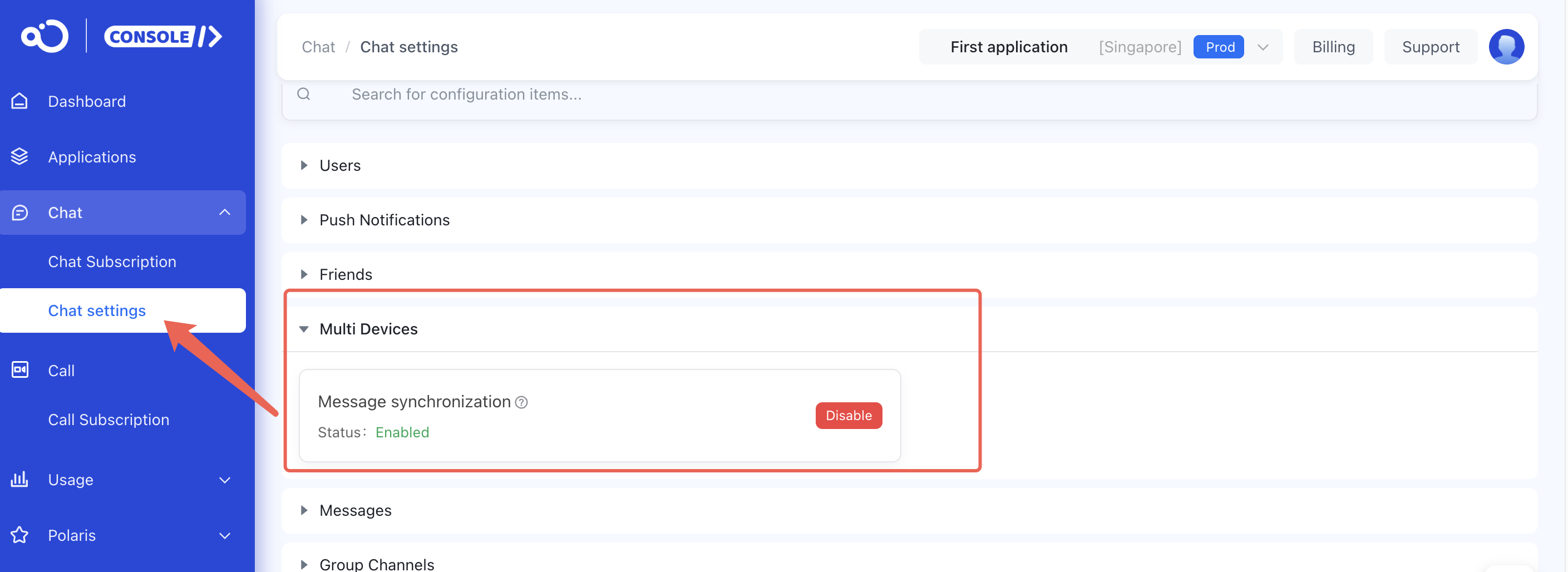The width and height of the screenshot is (1568, 572).
Task: Click the user avatar icon
Action: coord(1506,47)
